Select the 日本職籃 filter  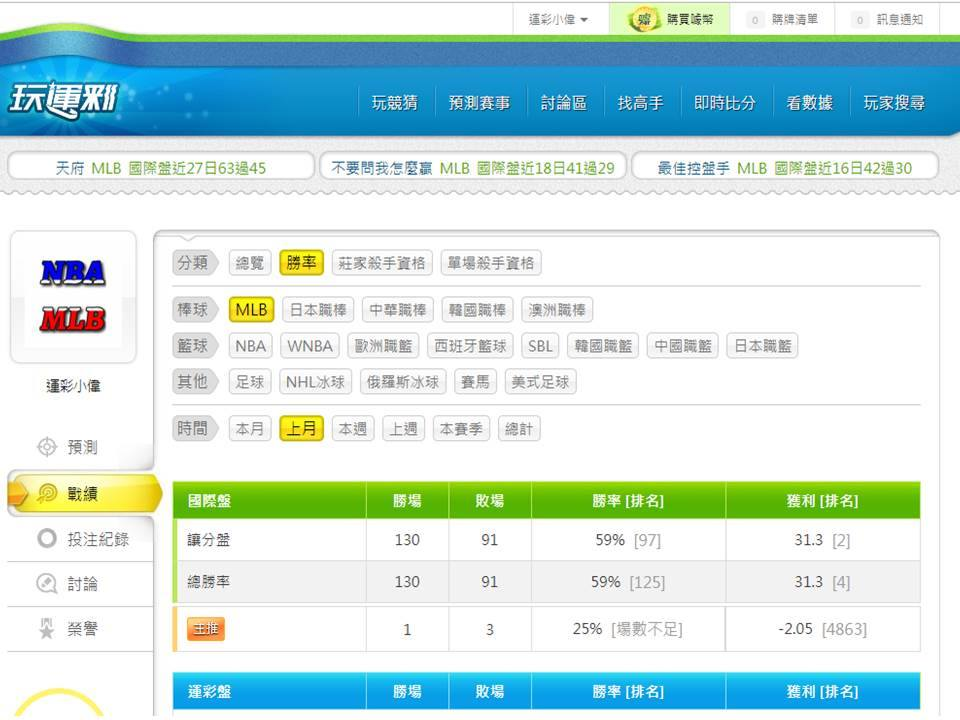pyautogui.click(x=763, y=345)
